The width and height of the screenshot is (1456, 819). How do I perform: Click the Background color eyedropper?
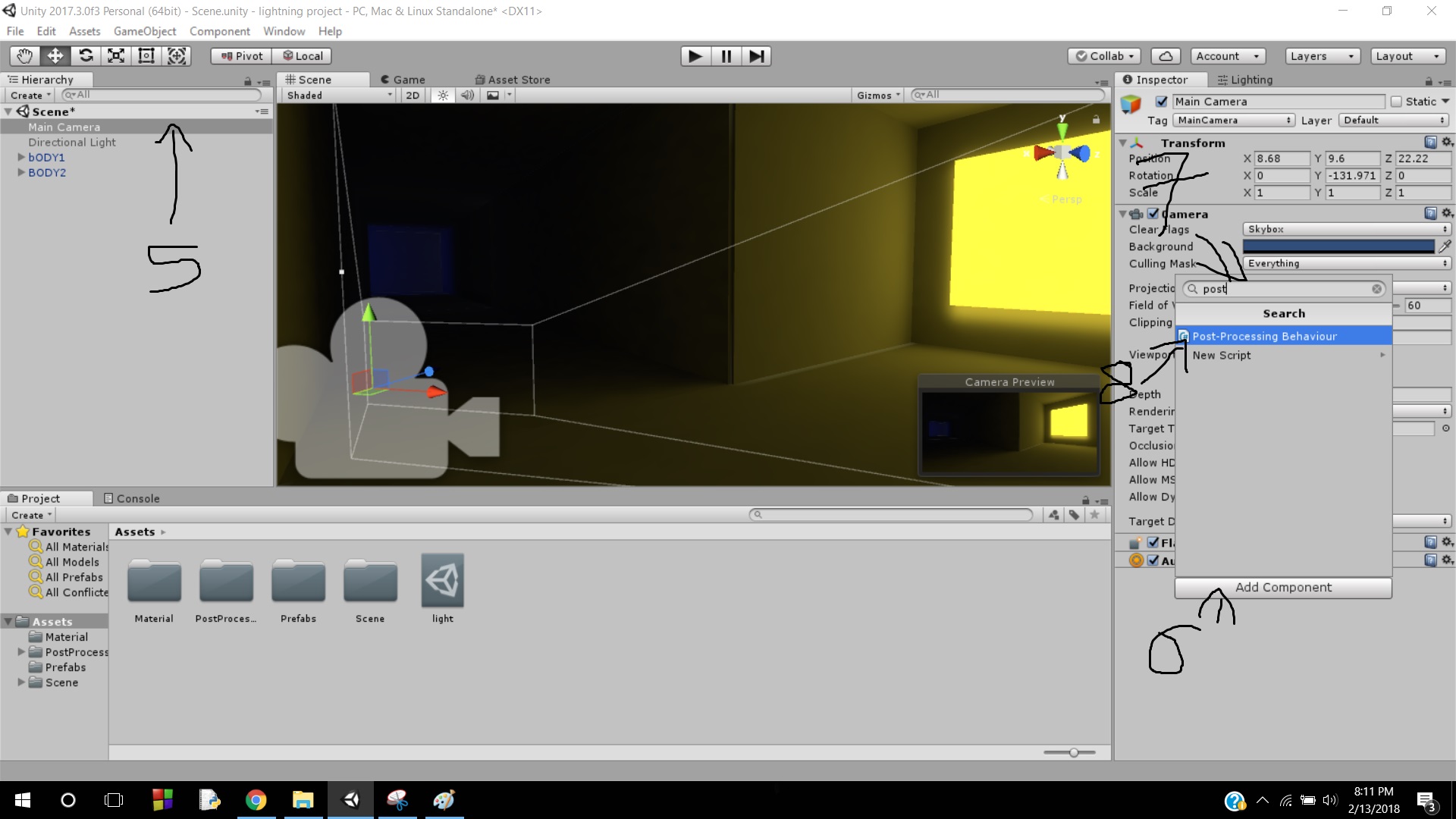coord(1445,246)
